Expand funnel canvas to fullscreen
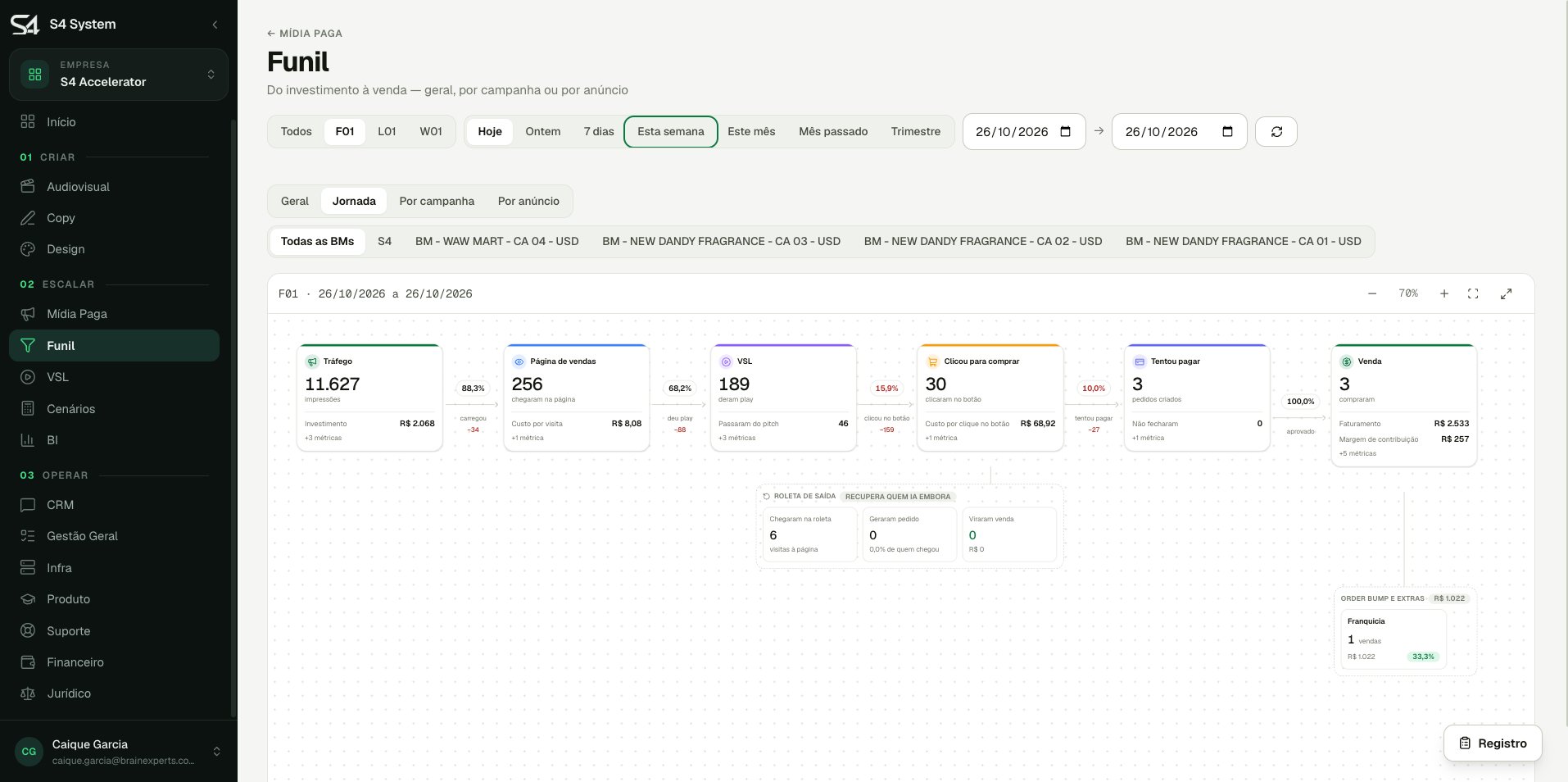 tap(1506, 293)
